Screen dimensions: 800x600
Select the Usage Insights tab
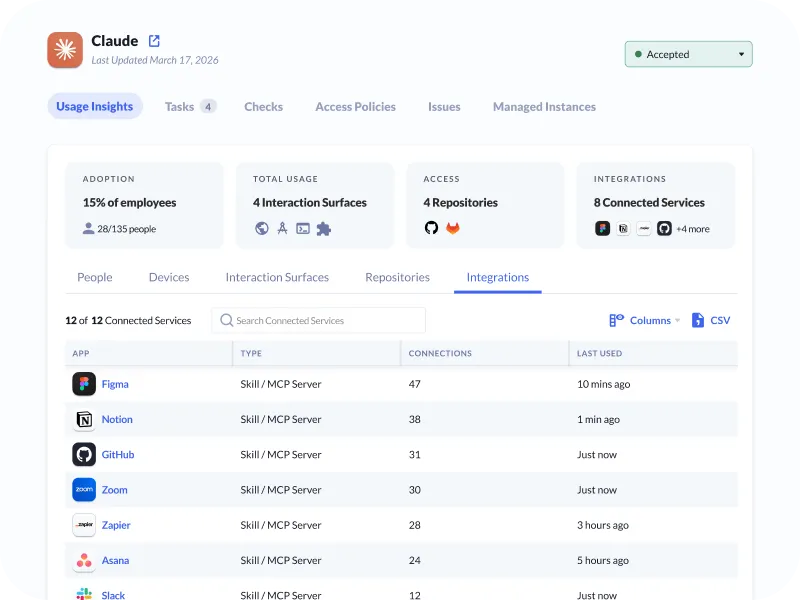pos(95,106)
